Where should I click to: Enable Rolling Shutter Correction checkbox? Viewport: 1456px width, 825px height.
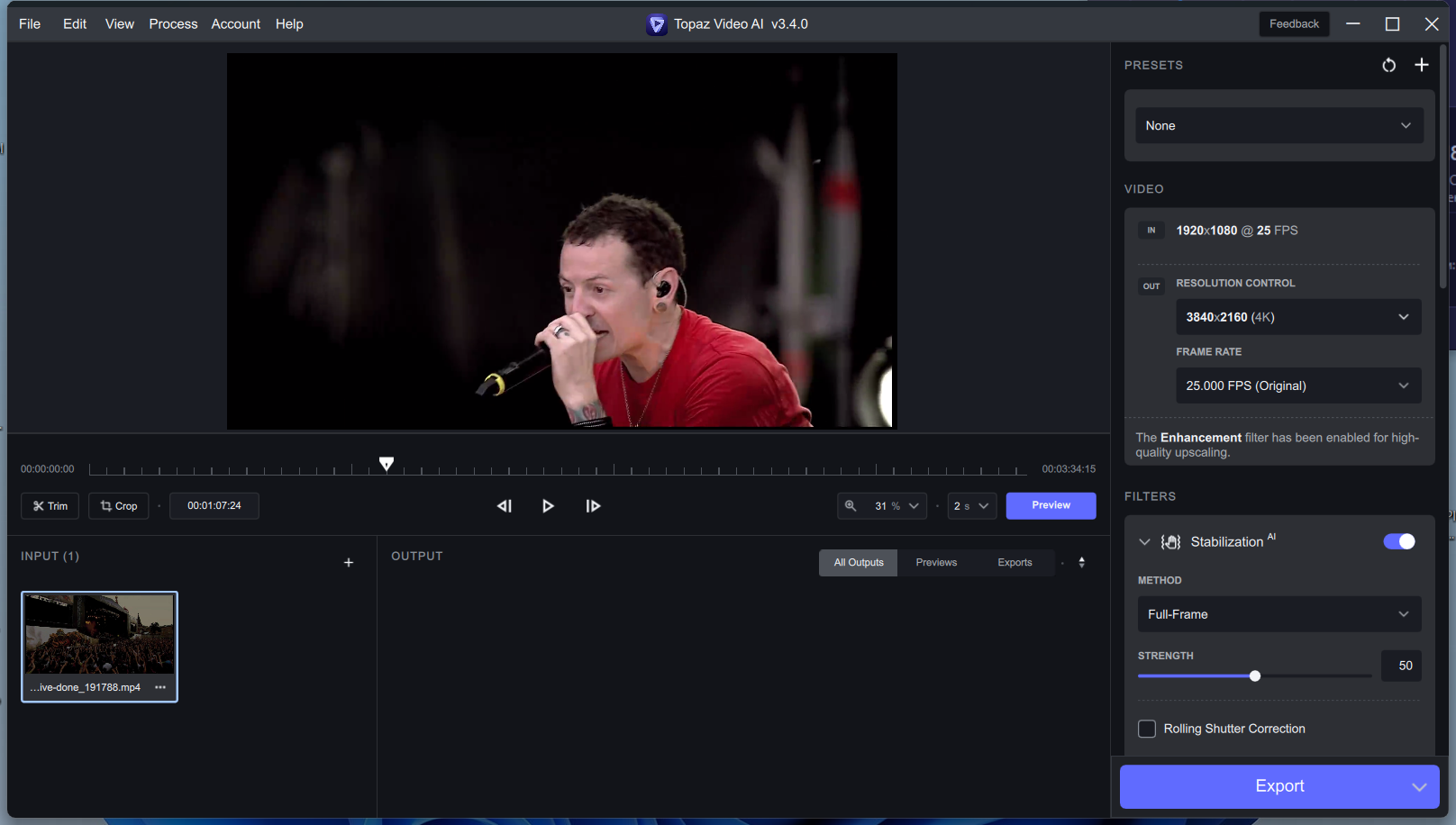point(1147,729)
